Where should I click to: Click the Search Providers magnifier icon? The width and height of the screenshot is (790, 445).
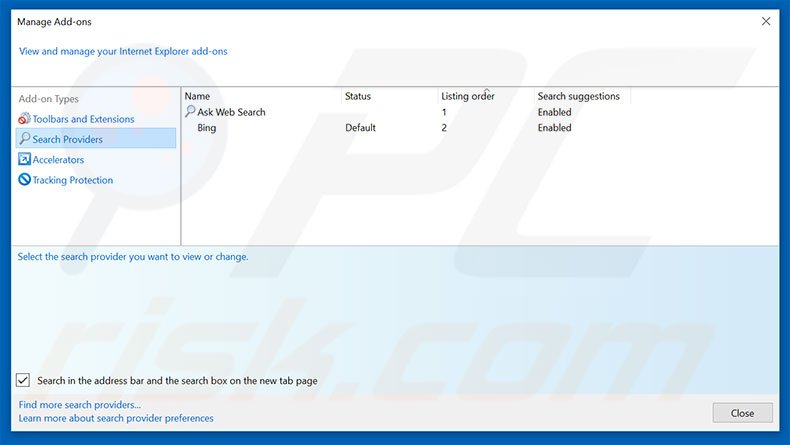pos(24,139)
